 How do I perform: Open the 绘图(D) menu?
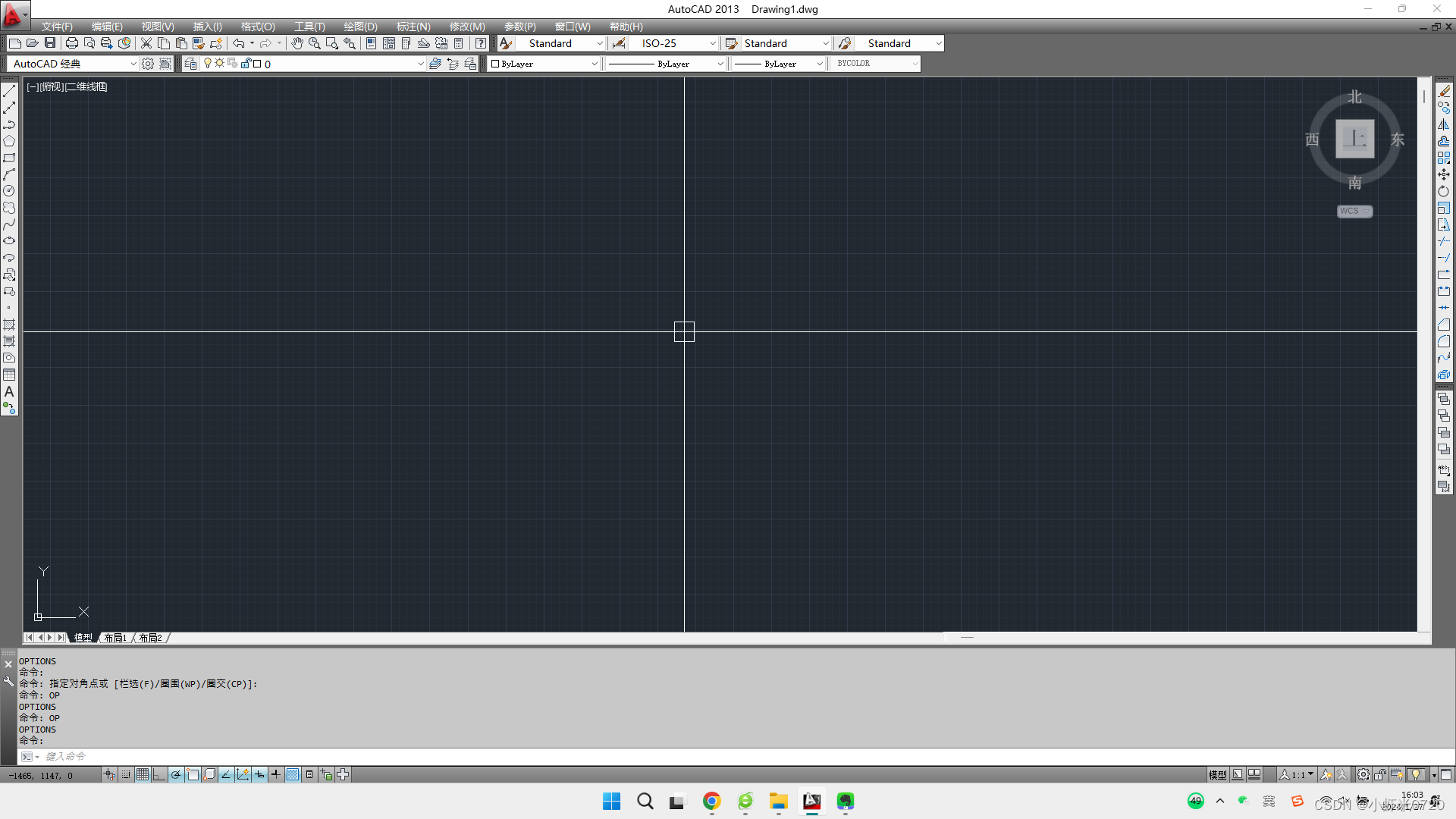click(x=360, y=27)
